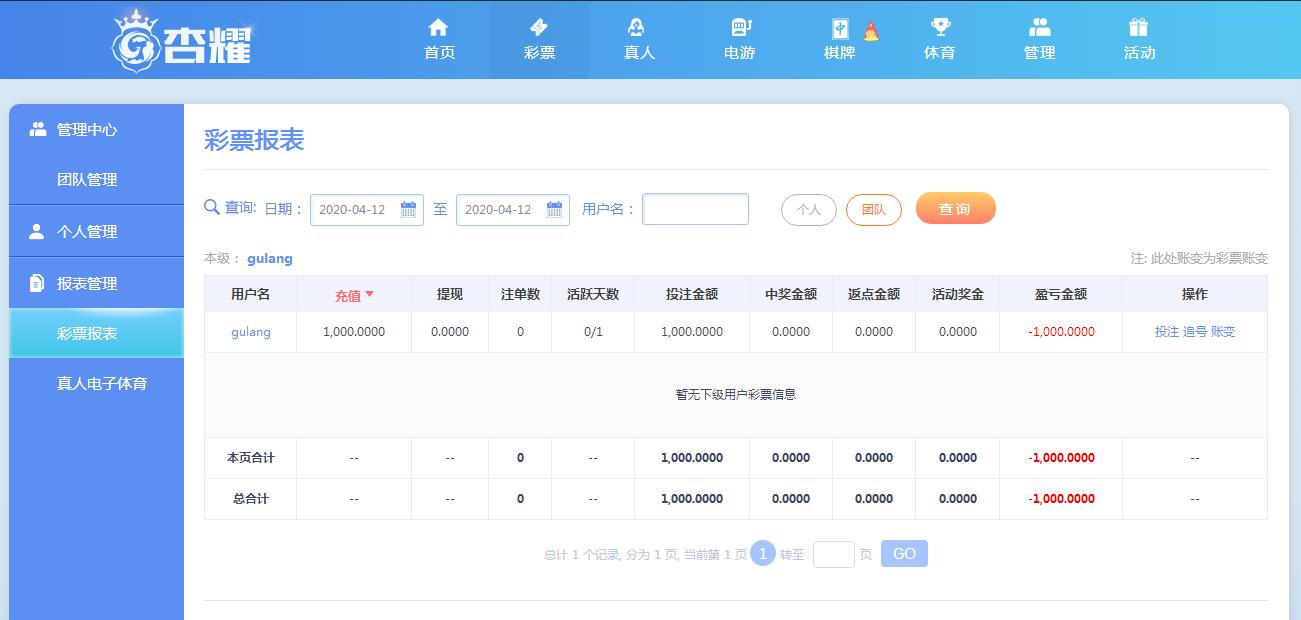Toggle sort arrow on 充值 column
The height and width of the screenshot is (620, 1301).
369,294
